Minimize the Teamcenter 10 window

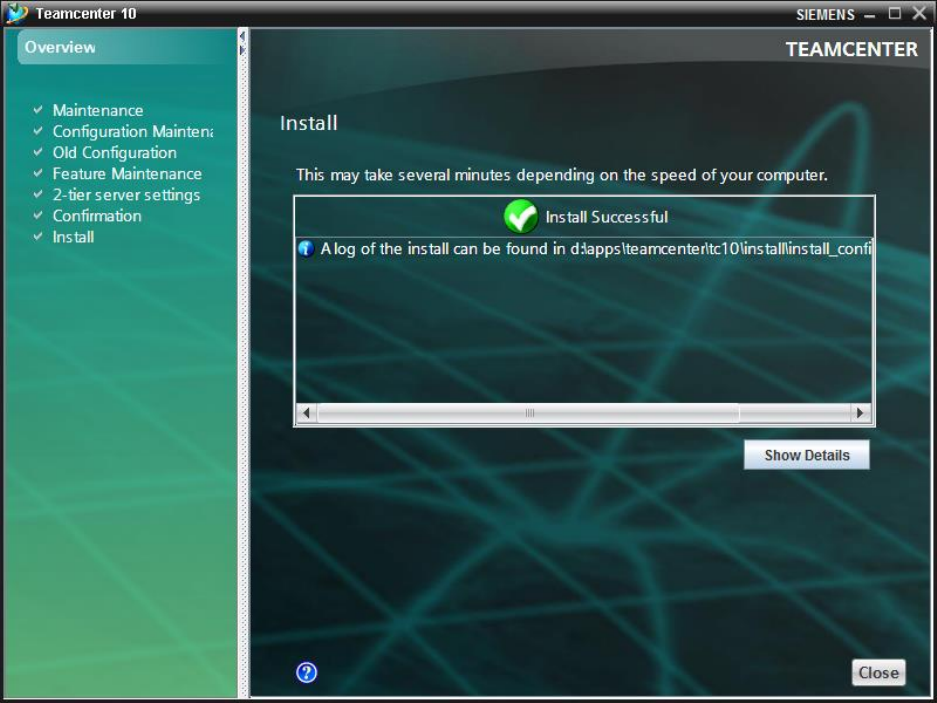point(869,14)
